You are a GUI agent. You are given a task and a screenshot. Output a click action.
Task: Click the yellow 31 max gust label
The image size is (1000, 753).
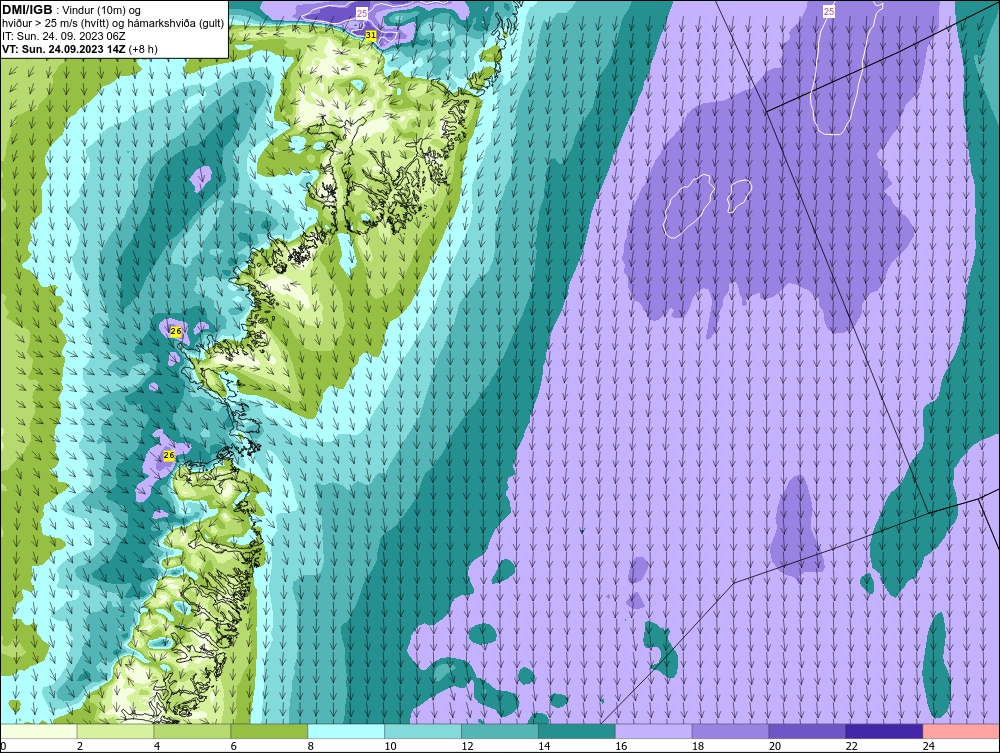[371, 36]
